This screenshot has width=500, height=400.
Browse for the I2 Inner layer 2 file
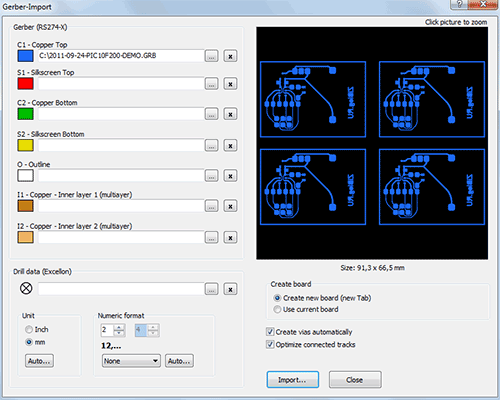(x=211, y=237)
